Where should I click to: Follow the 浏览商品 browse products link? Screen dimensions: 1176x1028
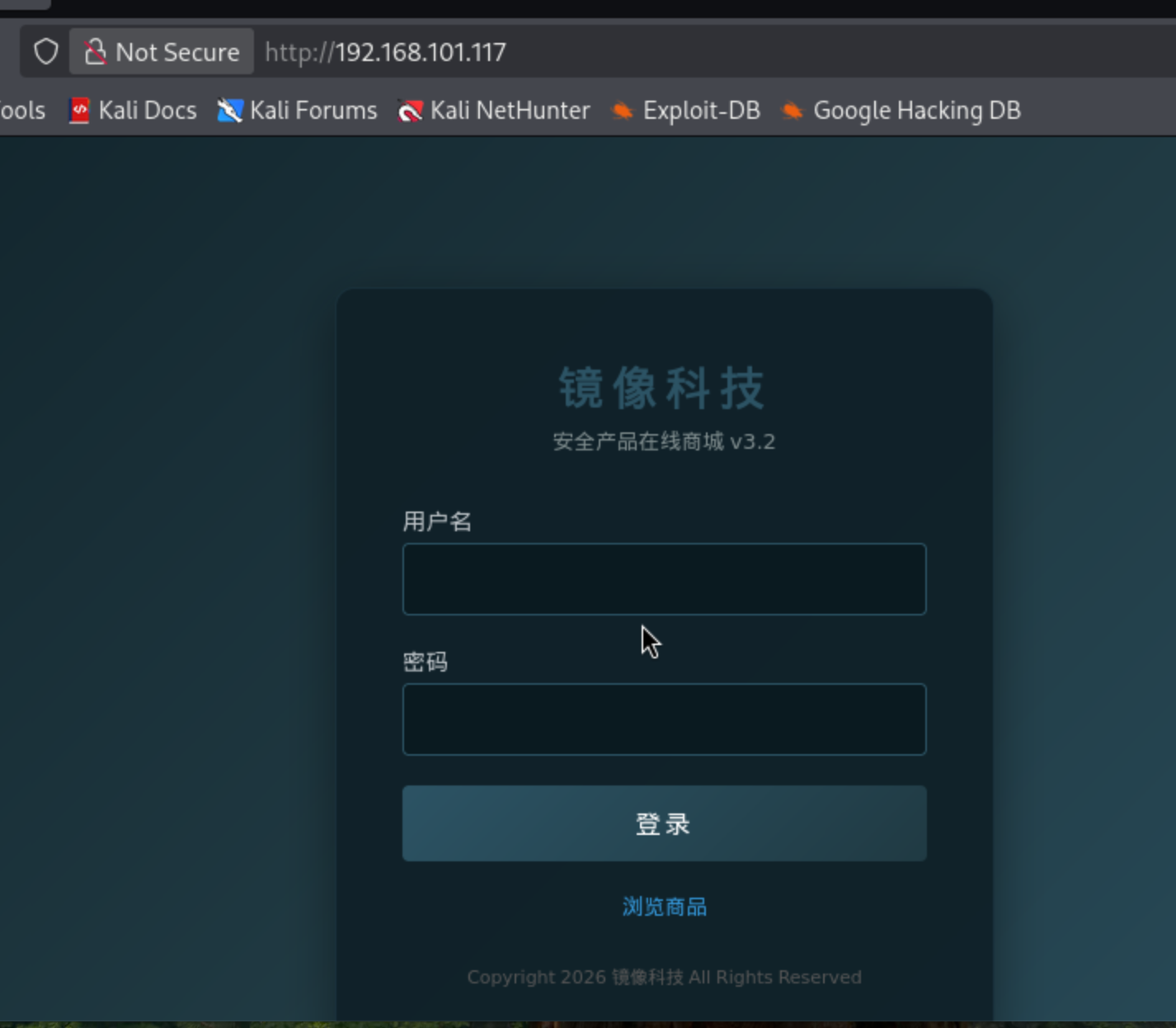pos(664,907)
